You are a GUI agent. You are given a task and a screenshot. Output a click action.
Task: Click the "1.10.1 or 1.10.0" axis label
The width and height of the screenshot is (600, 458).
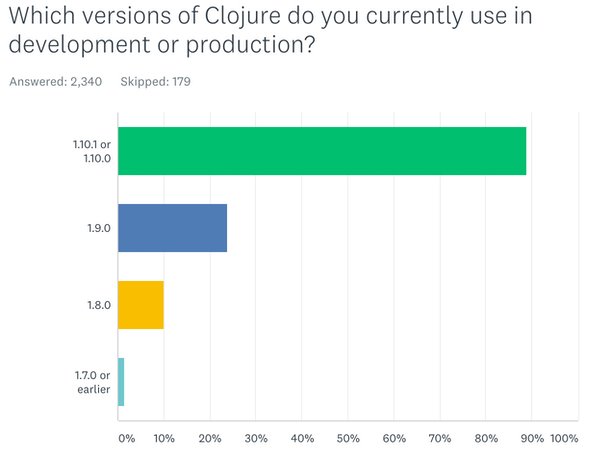(90, 152)
